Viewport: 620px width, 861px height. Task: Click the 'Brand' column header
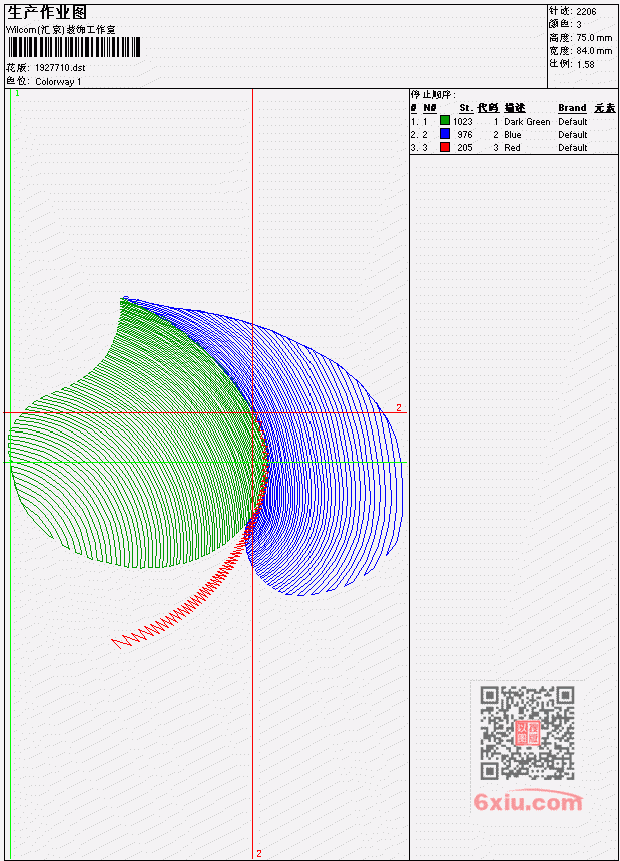click(572, 108)
